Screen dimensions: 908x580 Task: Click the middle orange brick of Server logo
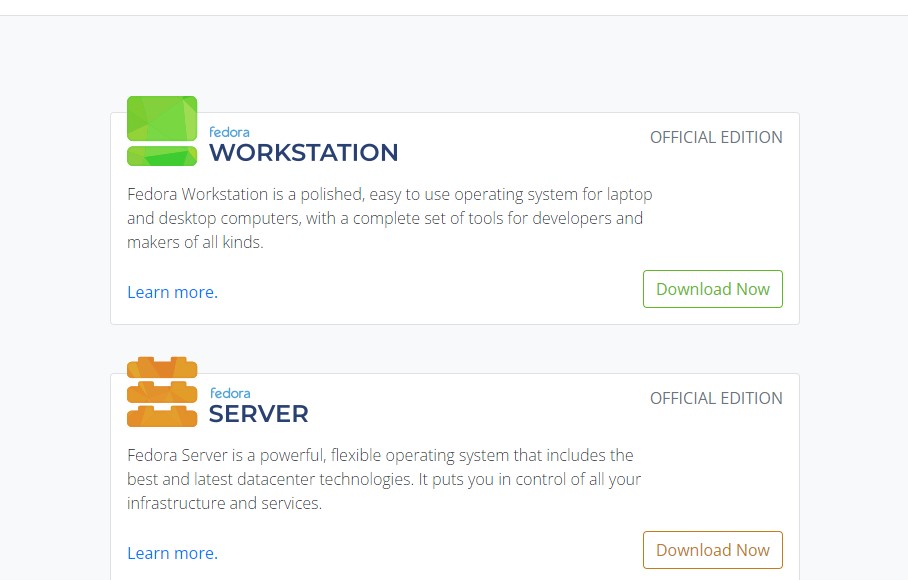162,392
